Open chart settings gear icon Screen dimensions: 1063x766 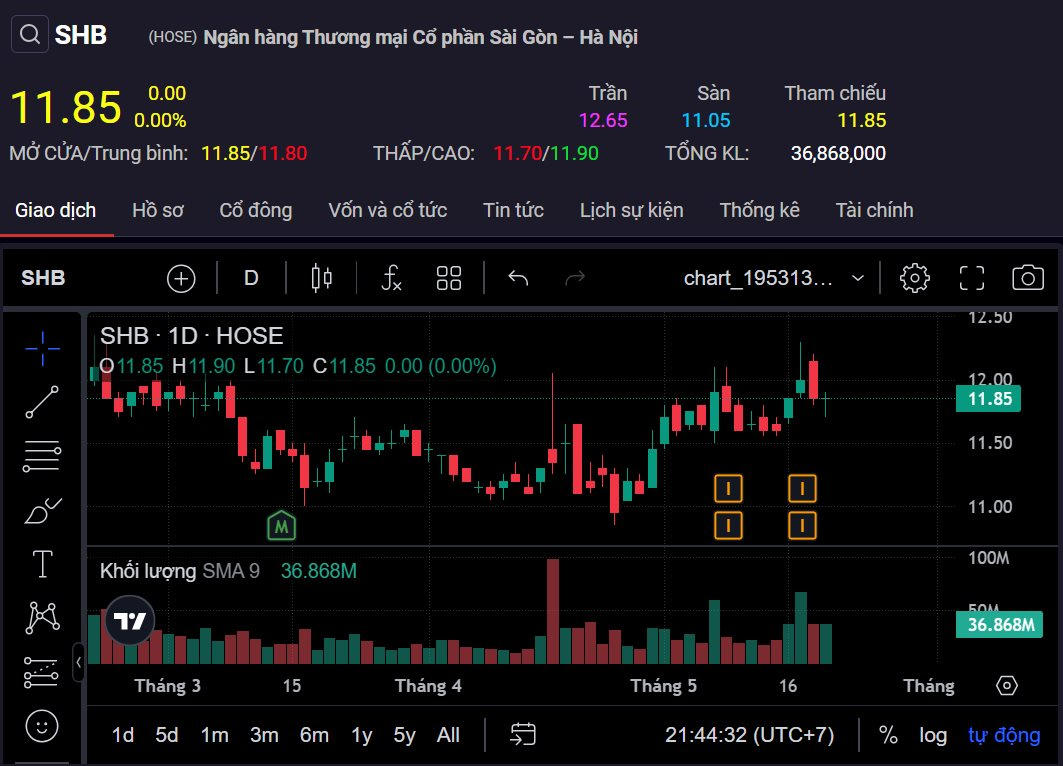tap(915, 279)
